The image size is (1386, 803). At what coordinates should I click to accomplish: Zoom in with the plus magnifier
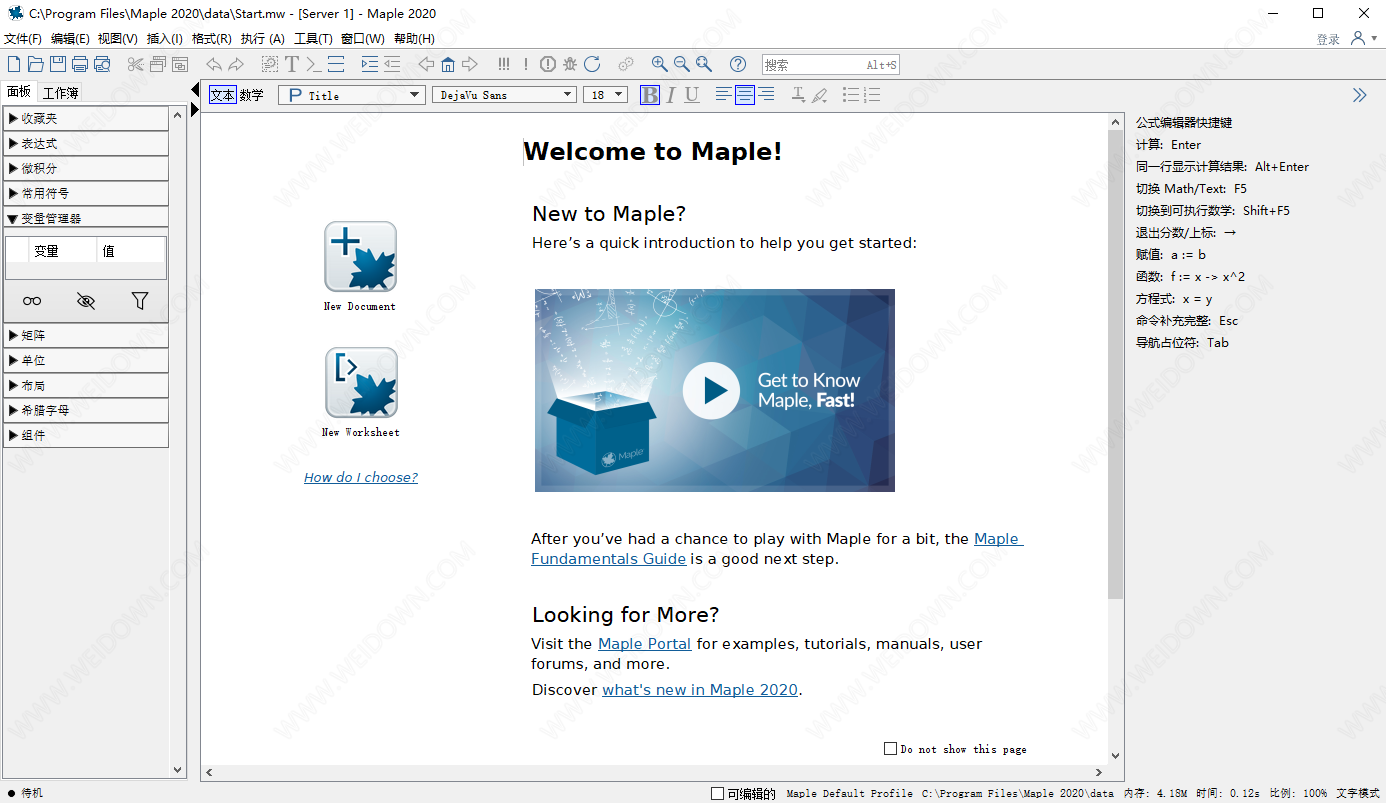[660, 64]
